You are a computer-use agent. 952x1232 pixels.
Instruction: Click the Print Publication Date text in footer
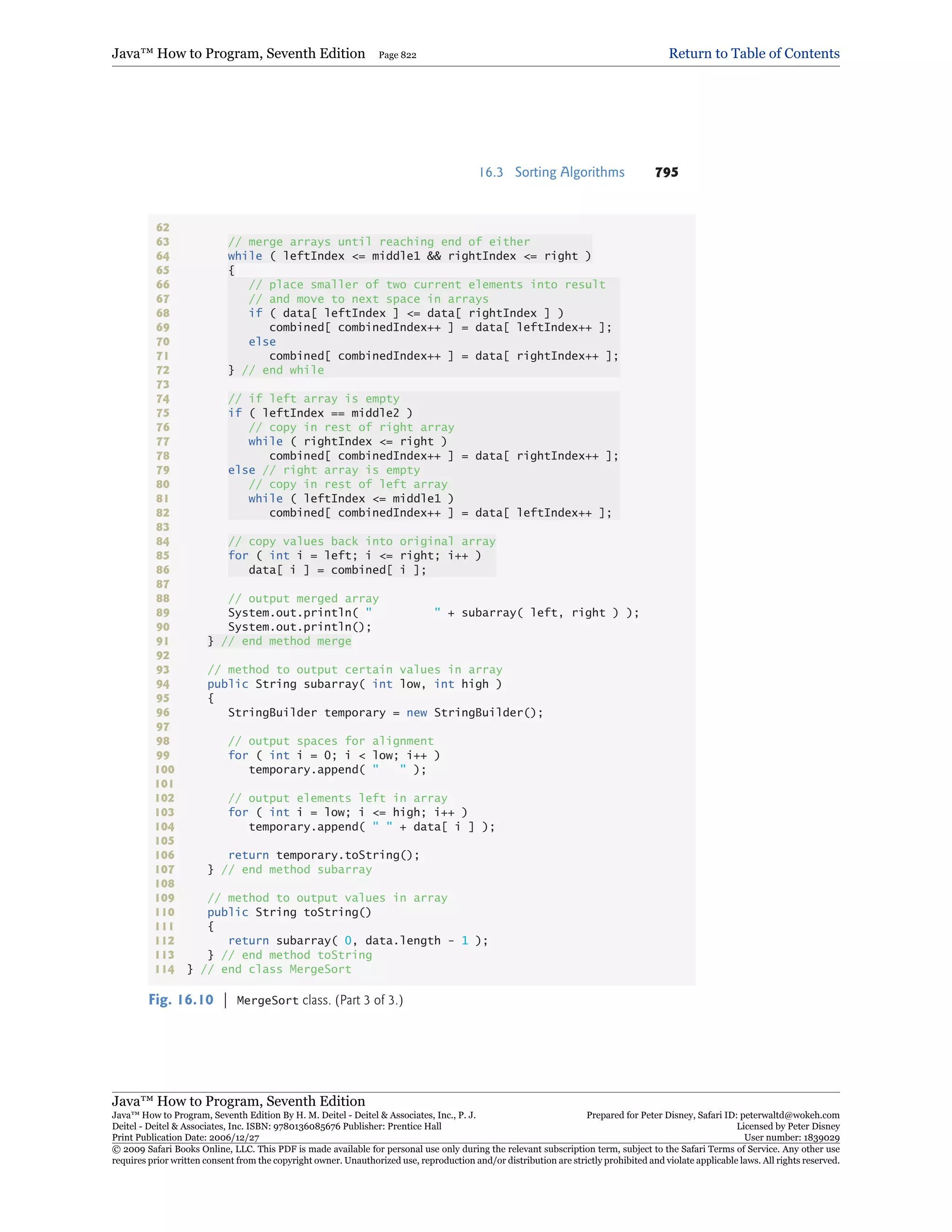[185, 1138]
